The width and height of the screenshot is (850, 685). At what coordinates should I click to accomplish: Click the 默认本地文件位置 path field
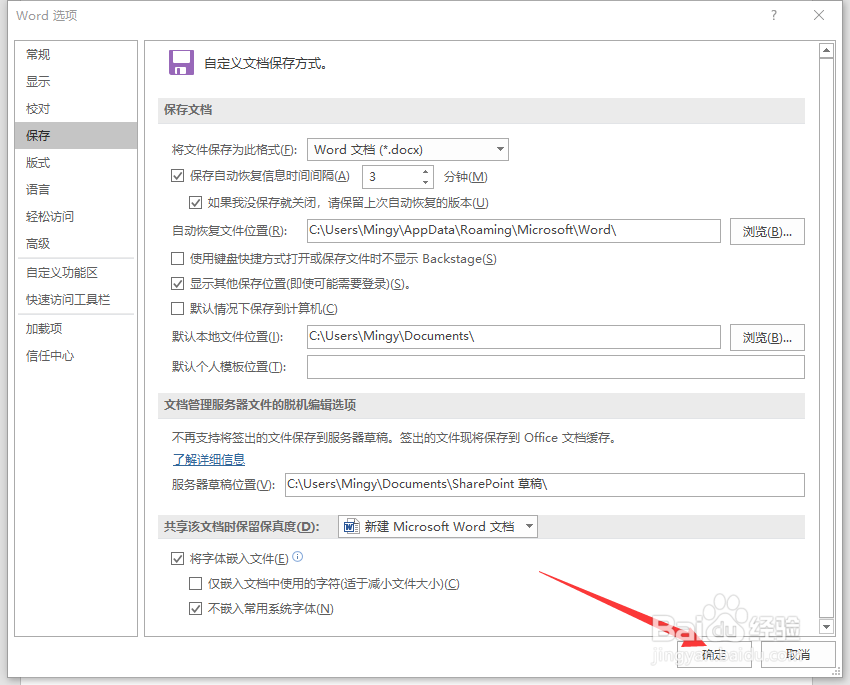click(x=513, y=337)
